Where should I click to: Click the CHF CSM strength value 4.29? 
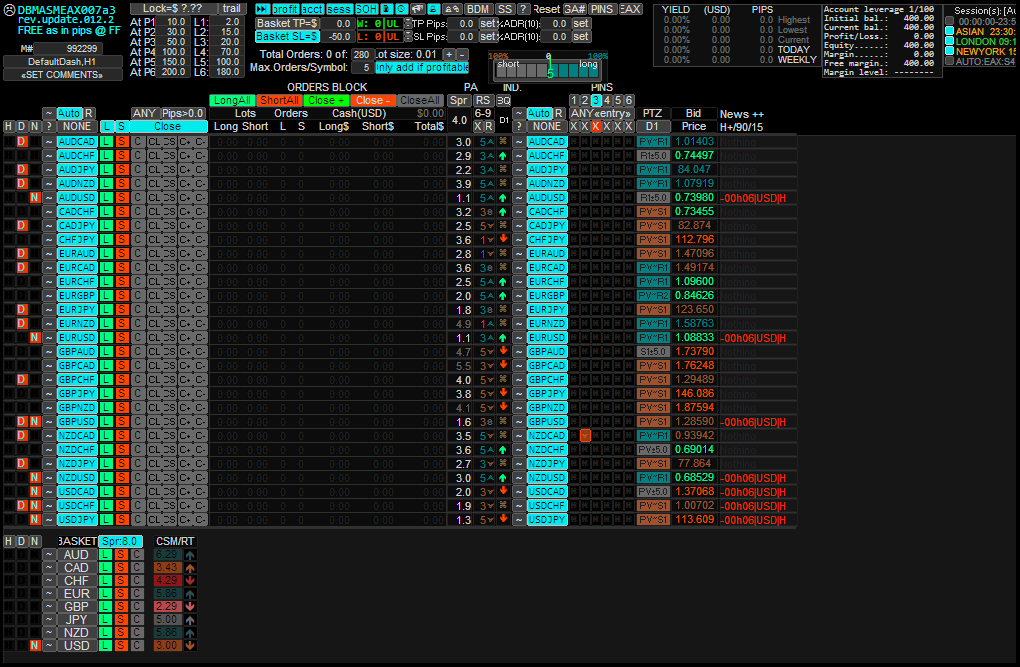pyautogui.click(x=167, y=580)
